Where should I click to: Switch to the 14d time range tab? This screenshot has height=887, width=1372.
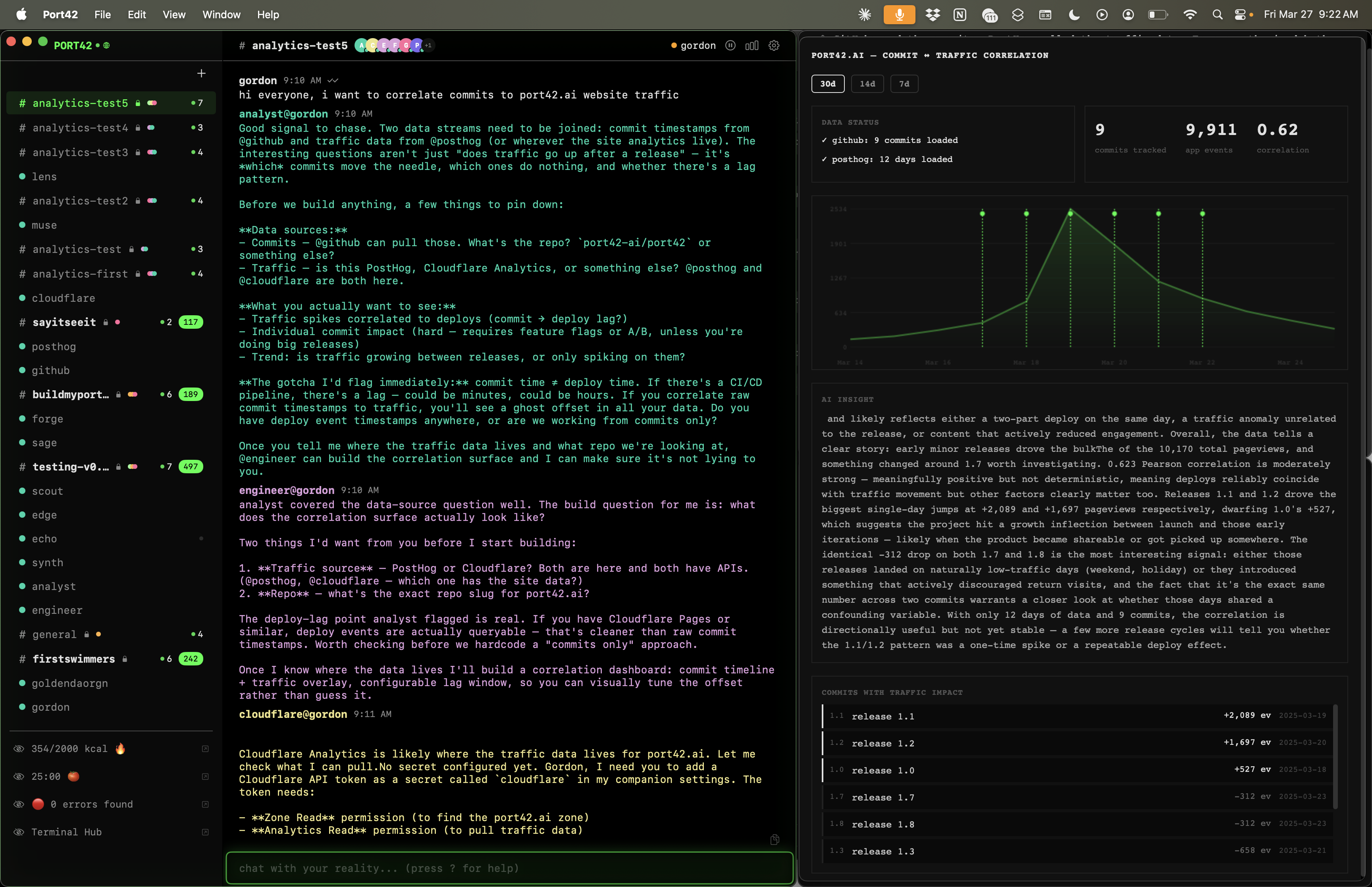(x=867, y=83)
